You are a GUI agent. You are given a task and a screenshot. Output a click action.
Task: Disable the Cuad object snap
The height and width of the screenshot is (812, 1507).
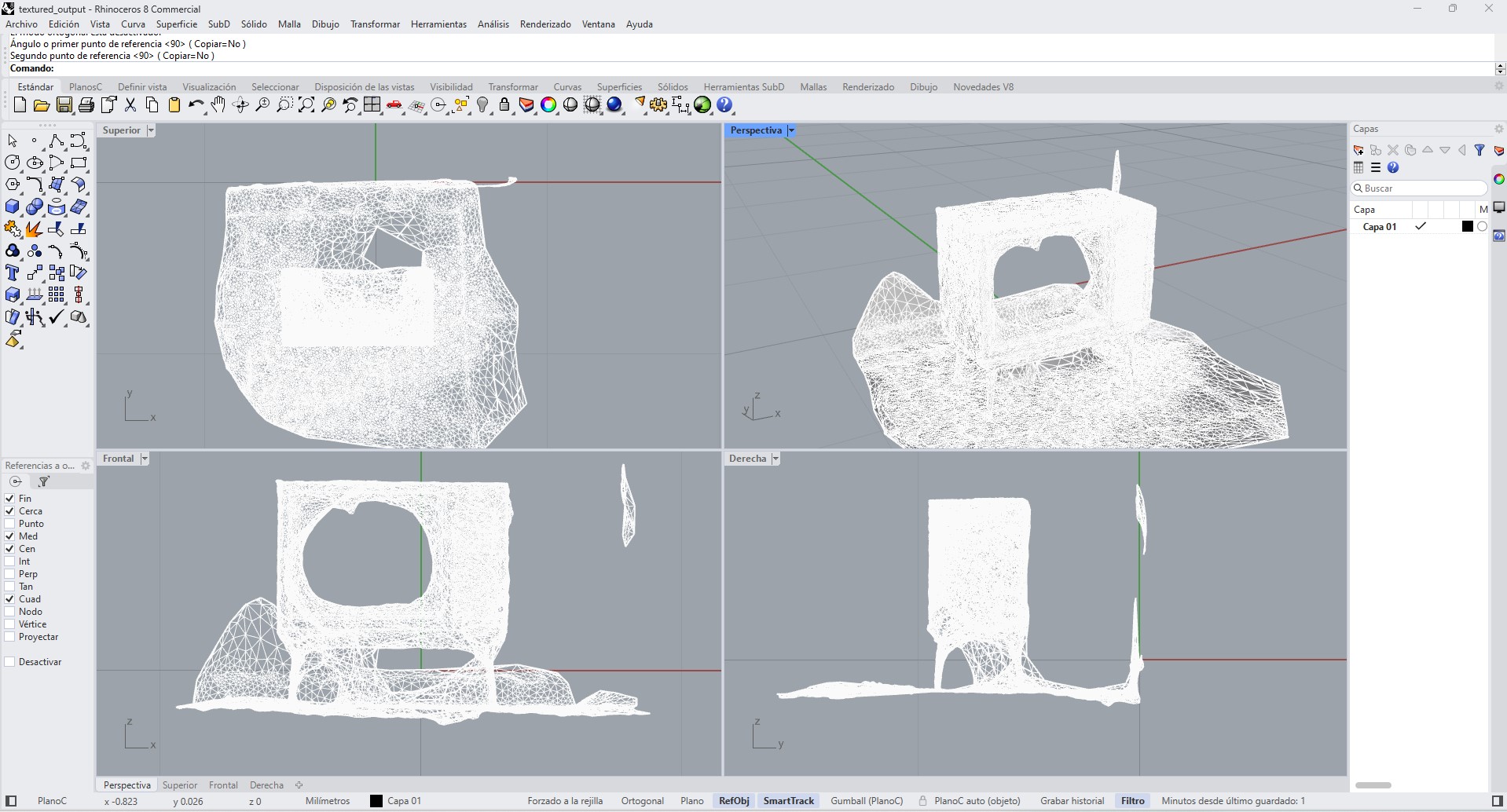pyautogui.click(x=10, y=598)
